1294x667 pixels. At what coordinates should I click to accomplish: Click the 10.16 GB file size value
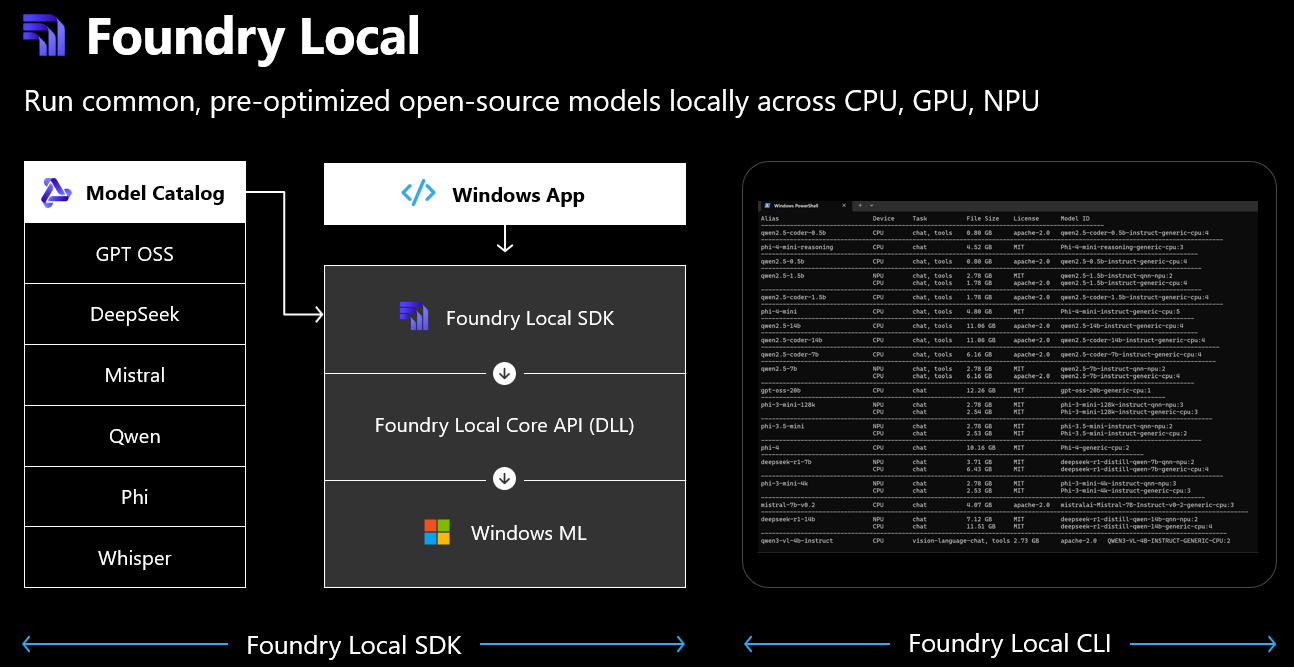pos(981,448)
